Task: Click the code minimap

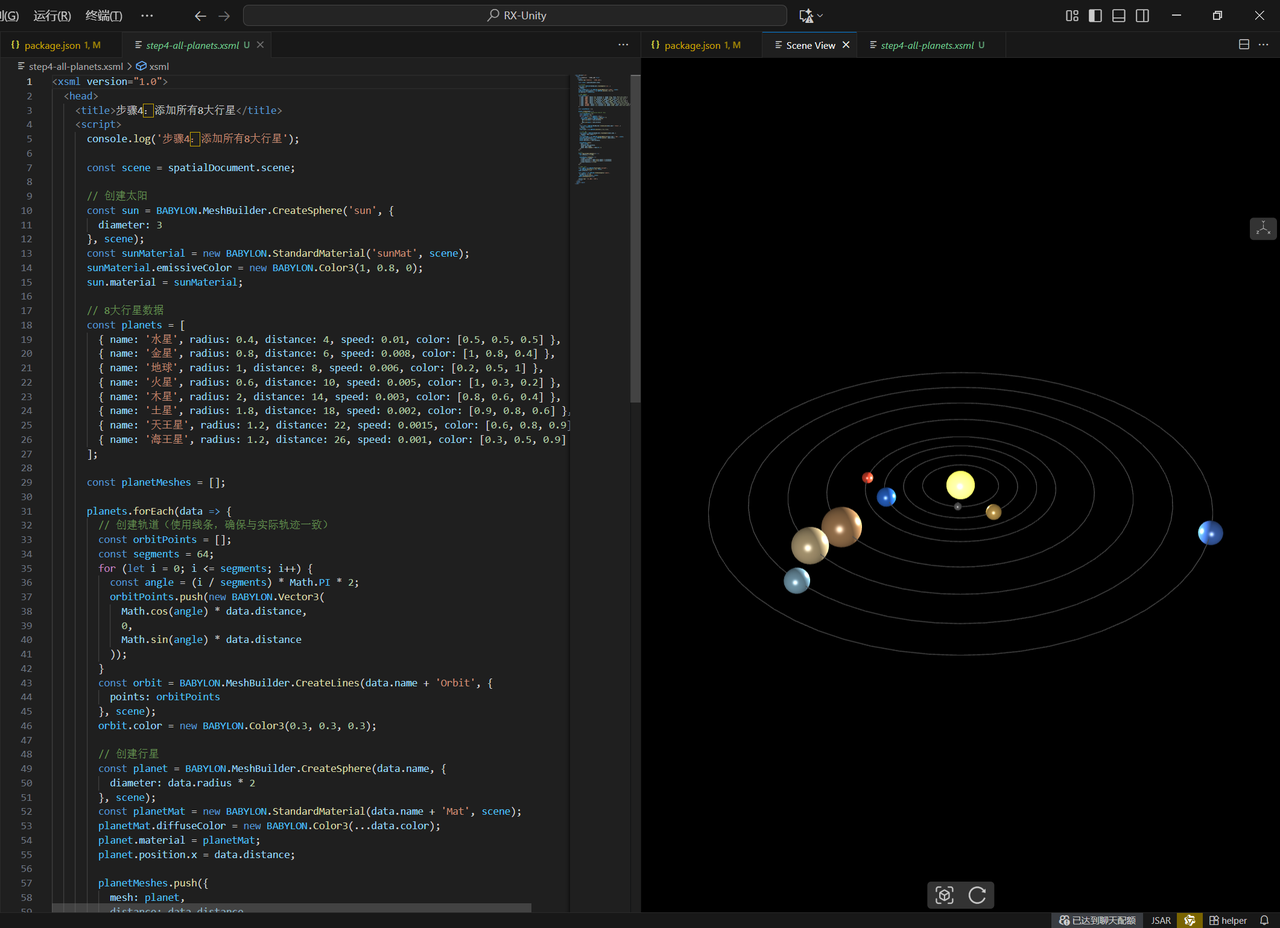Action: [601, 128]
